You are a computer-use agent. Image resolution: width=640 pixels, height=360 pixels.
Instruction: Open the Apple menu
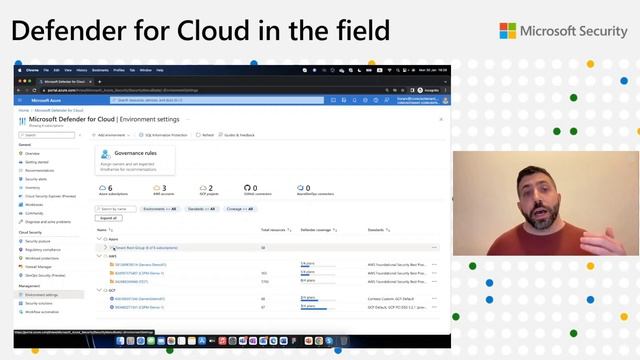20,70
